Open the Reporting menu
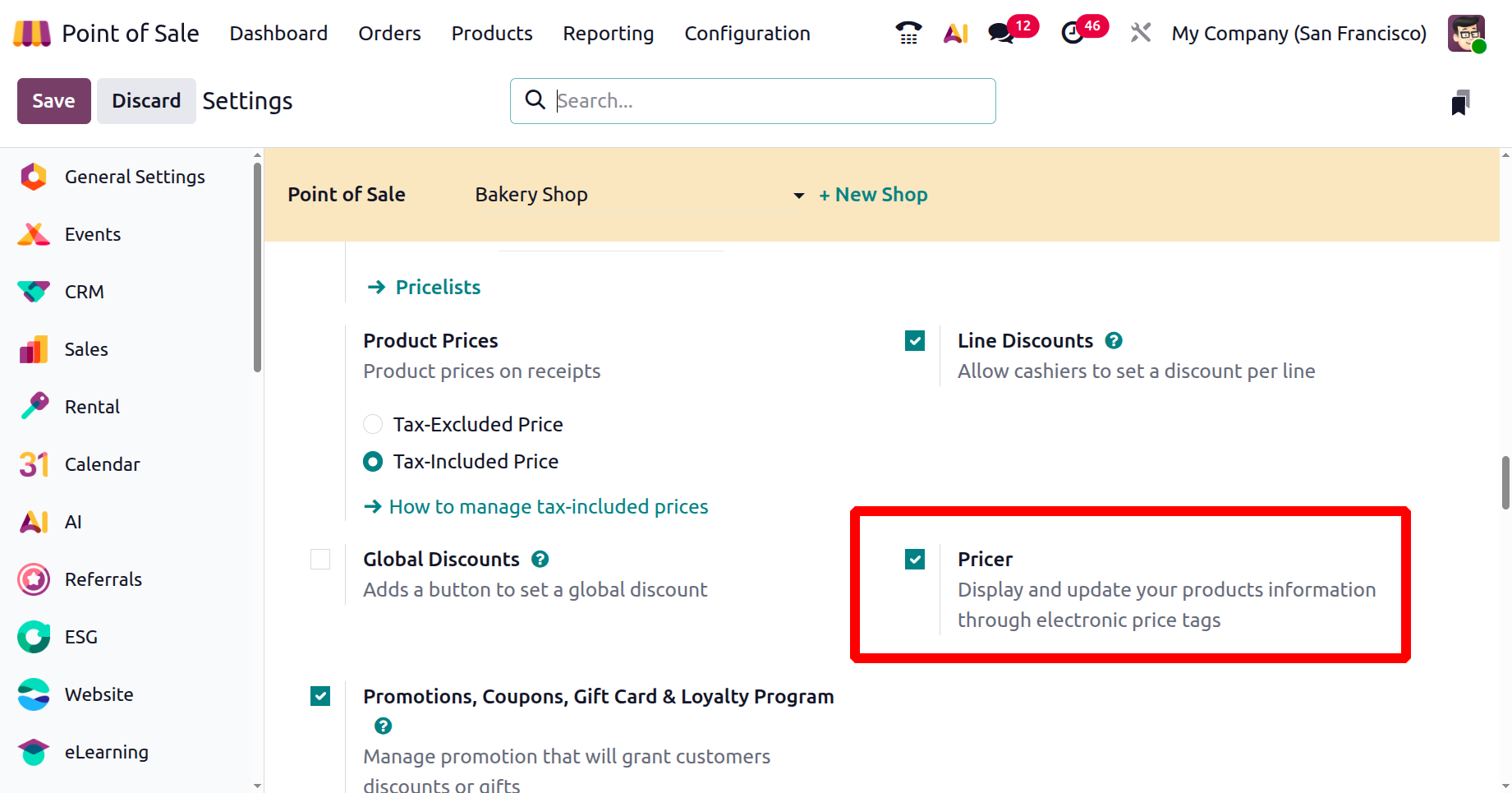 [608, 34]
